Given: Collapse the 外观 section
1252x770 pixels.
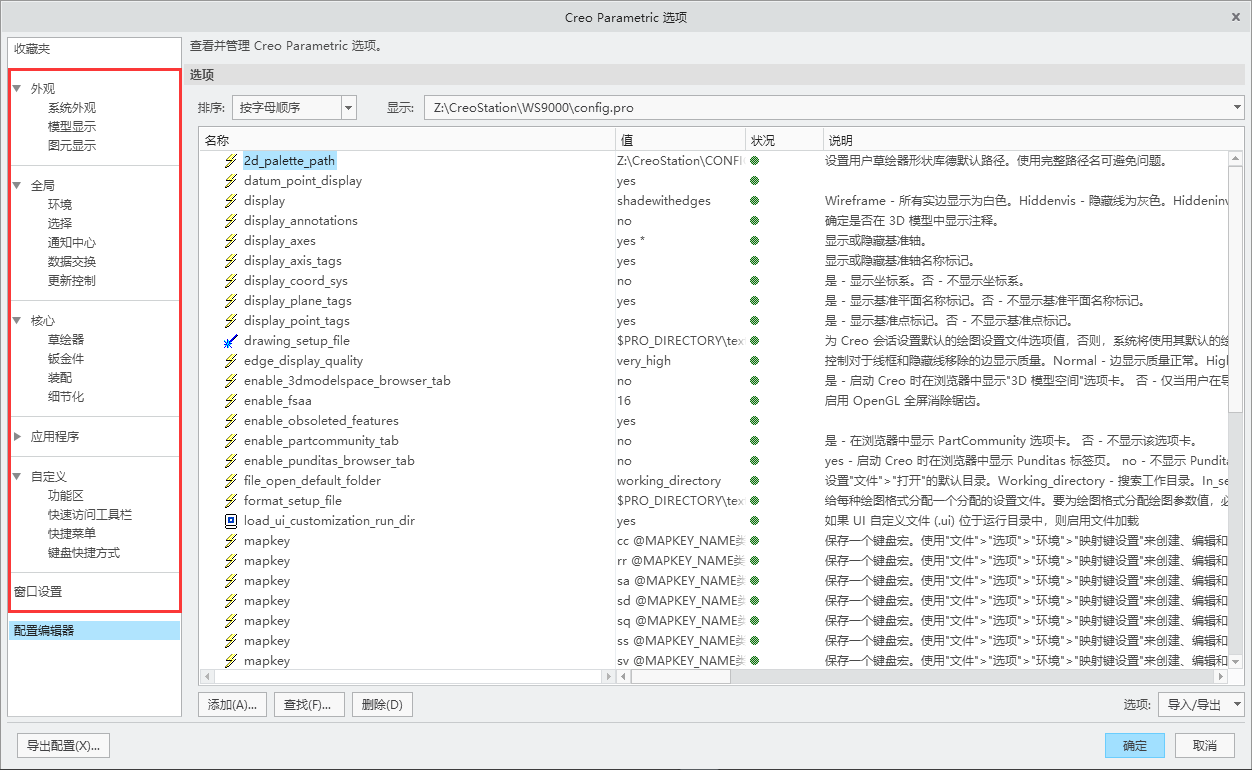Looking at the screenshot, I should (16, 87).
